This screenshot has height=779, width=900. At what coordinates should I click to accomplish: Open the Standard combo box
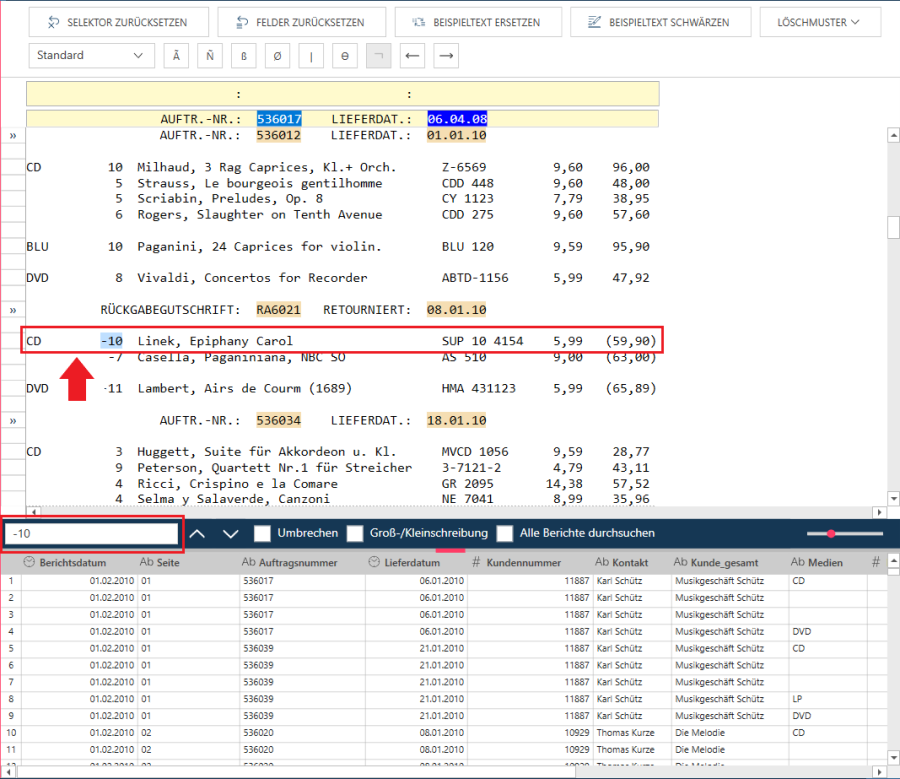[x=90, y=56]
